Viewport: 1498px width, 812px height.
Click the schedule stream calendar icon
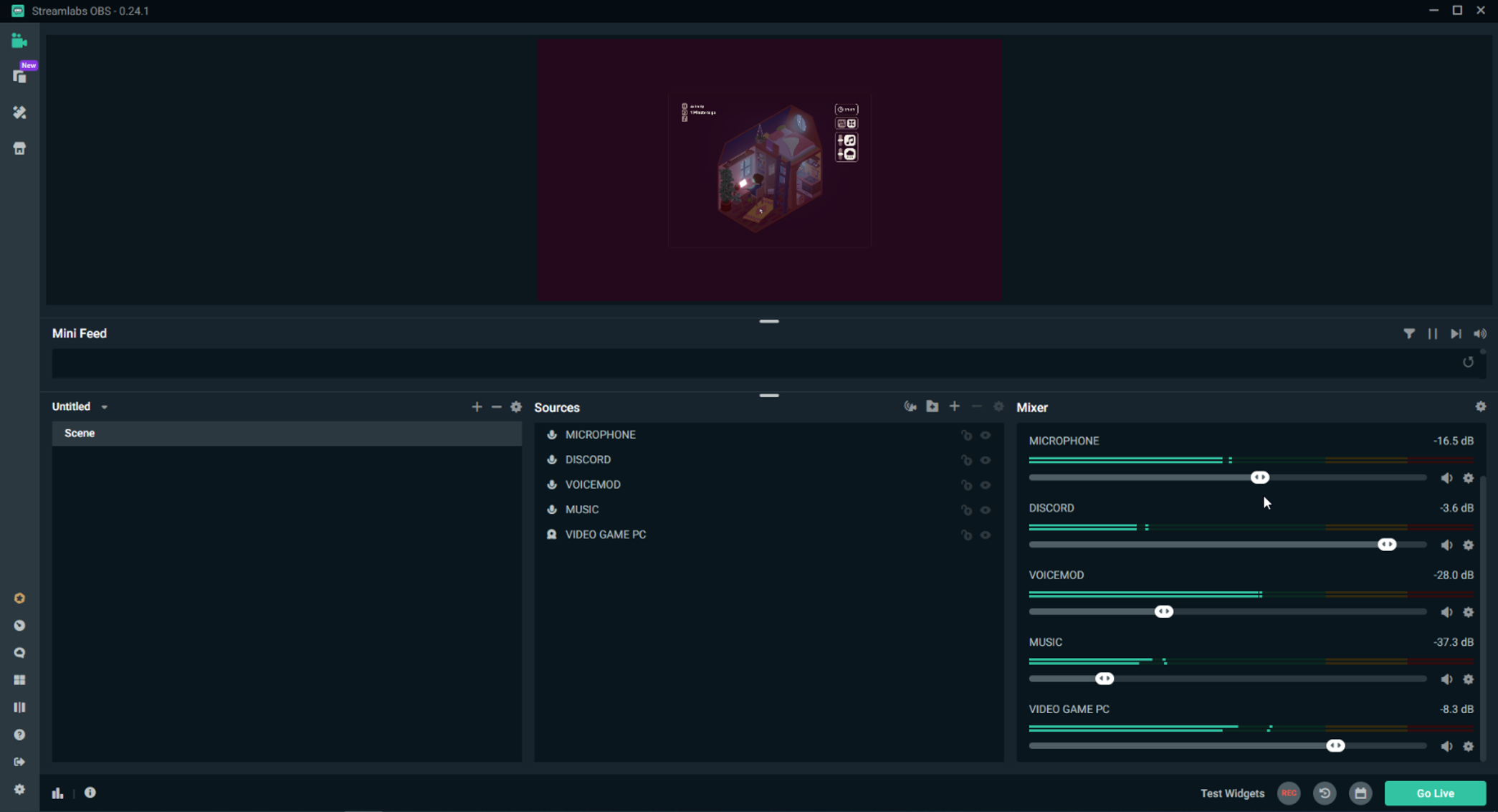[1360, 793]
